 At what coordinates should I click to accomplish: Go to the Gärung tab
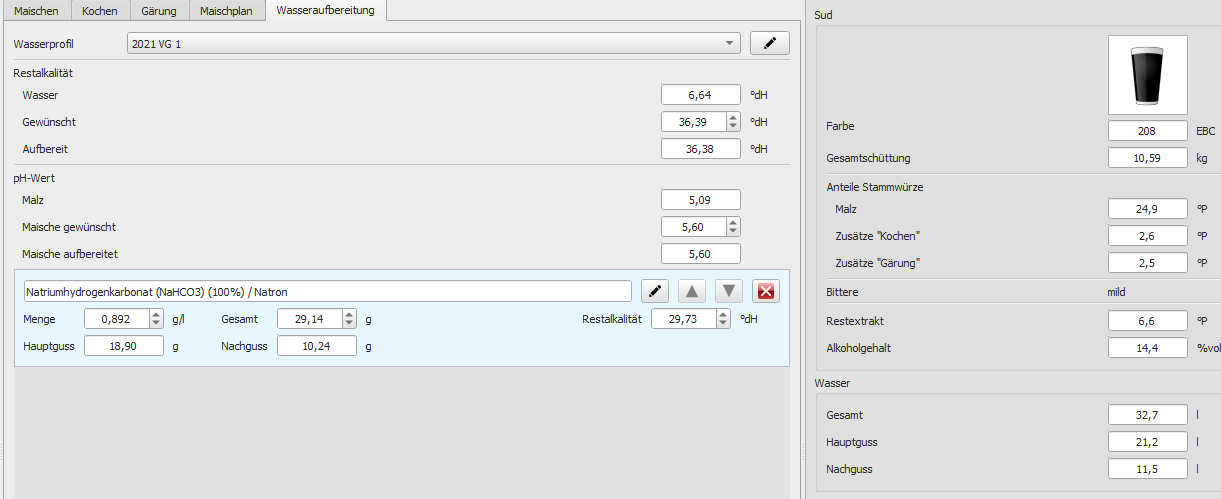pyautogui.click(x=159, y=11)
